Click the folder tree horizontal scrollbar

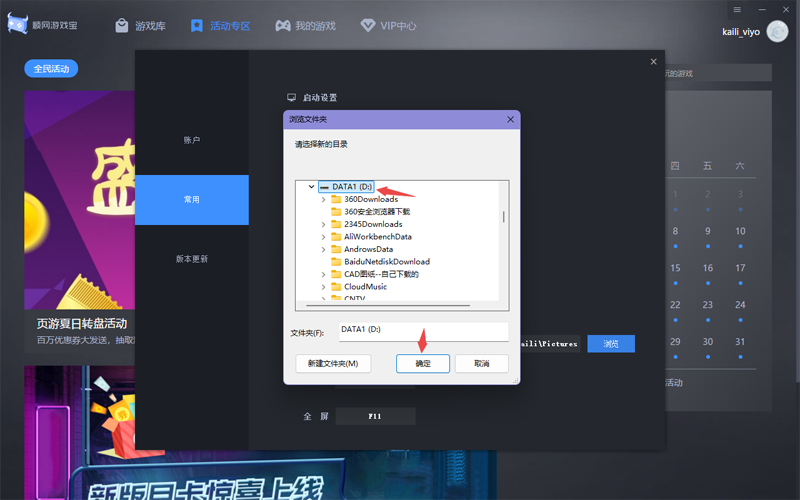[x=388, y=305]
